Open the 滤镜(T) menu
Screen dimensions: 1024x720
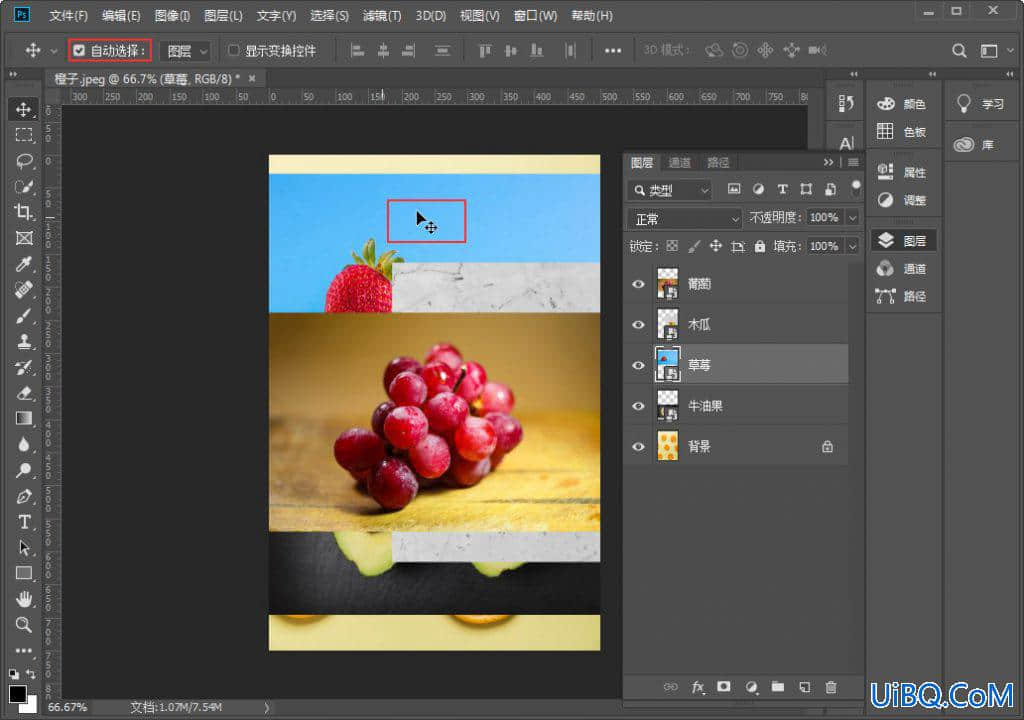click(382, 15)
